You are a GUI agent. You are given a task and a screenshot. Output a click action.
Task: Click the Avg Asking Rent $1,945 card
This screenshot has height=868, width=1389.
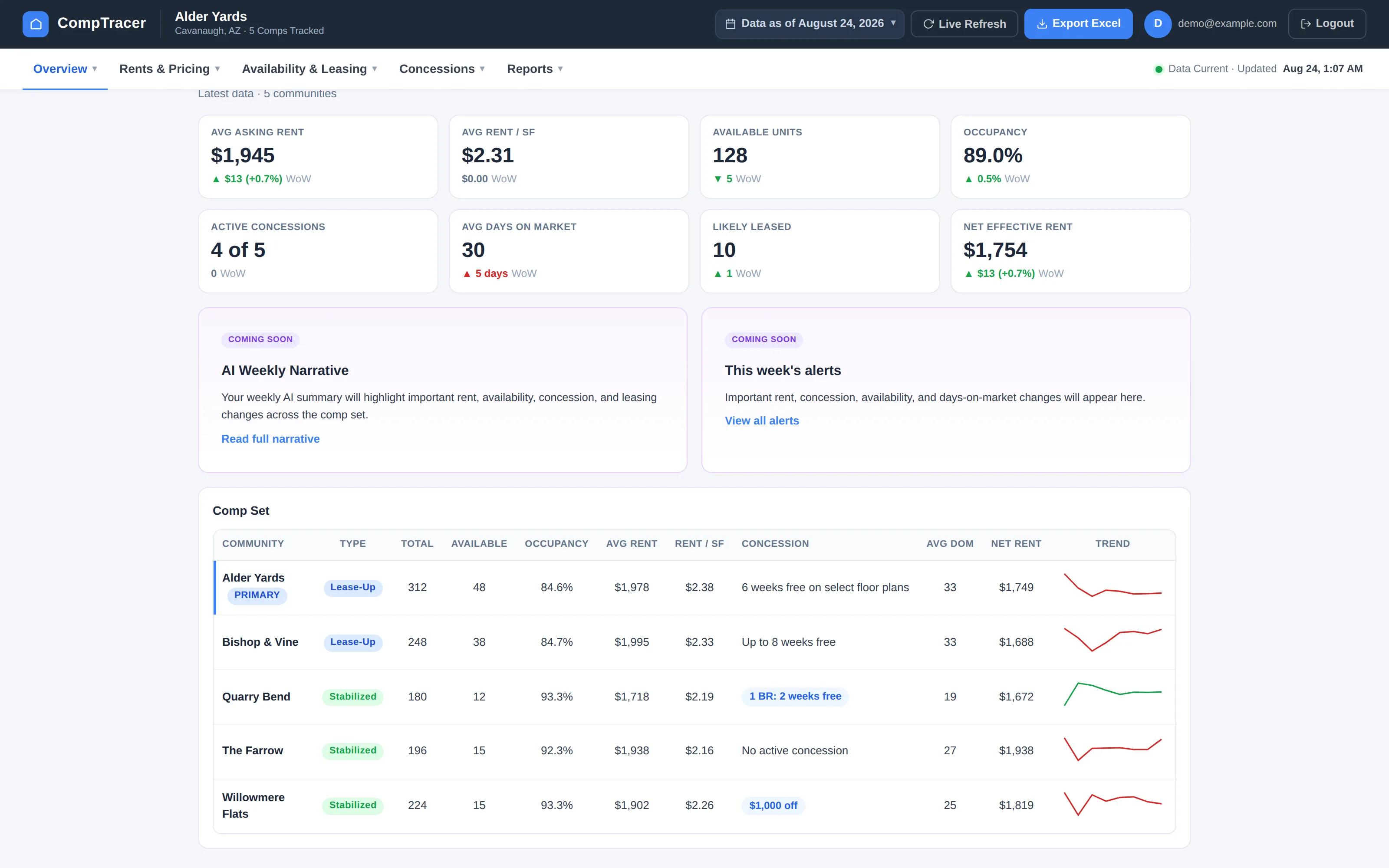pos(318,157)
